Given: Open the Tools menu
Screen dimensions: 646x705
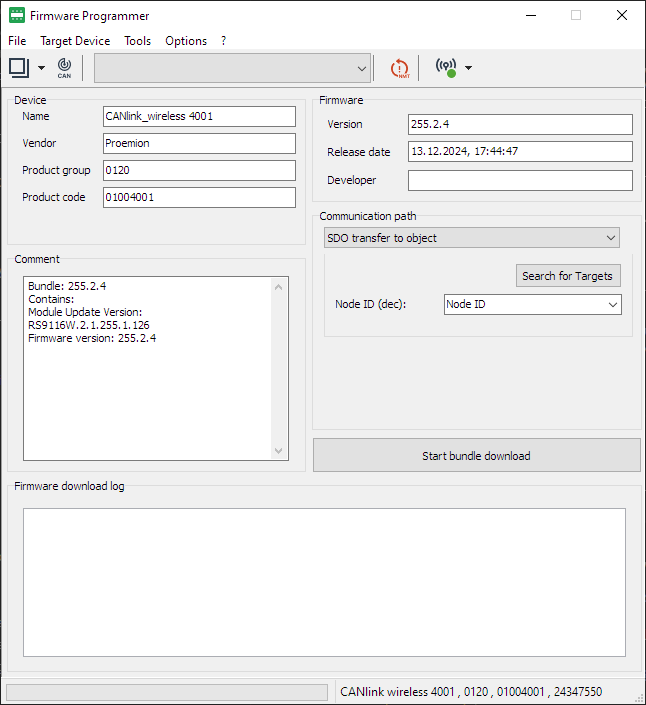Looking at the screenshot, I should tap(137, 41).
